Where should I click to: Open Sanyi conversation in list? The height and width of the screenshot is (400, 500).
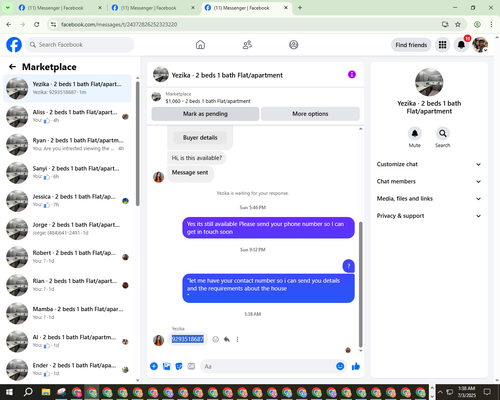(x=67, y=173)
